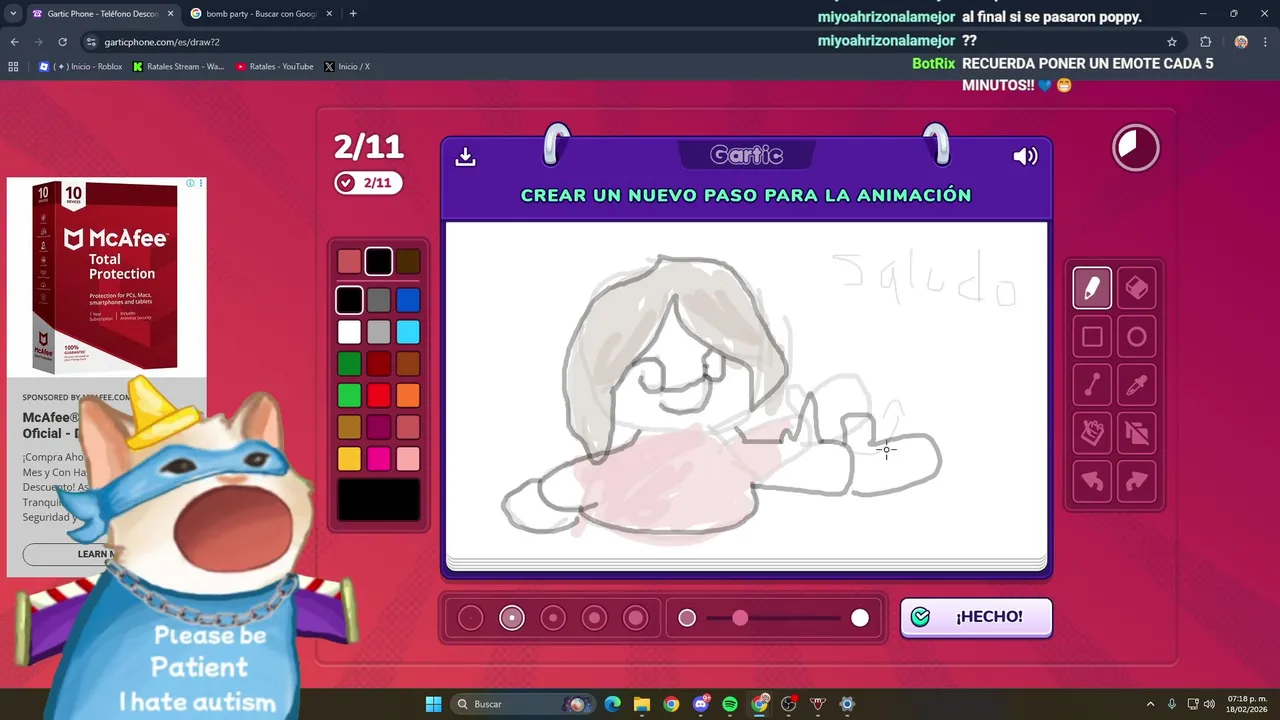Redo the last stroke
Screen dimensions: 1280x720
[x=1137, y=481]
